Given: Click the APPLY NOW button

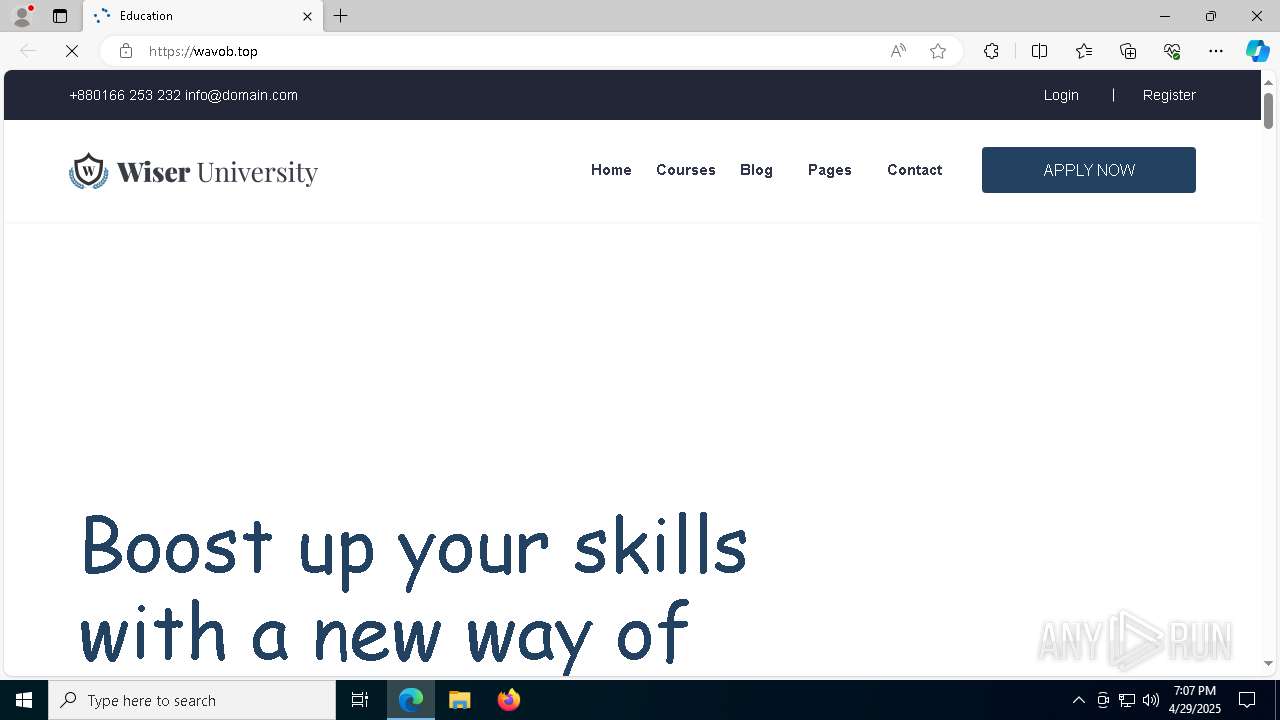Looking at the screenshot, I should point(1089,170).
